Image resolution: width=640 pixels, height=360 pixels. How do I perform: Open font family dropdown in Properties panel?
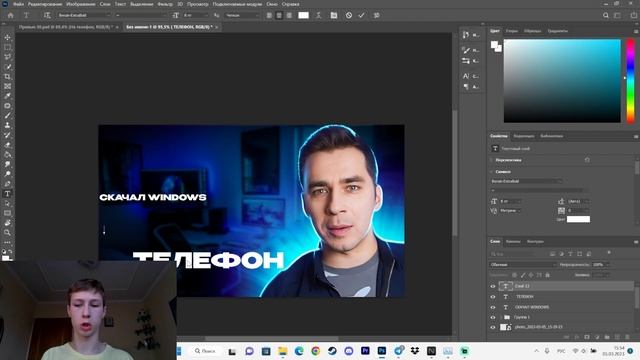[527, 181]
